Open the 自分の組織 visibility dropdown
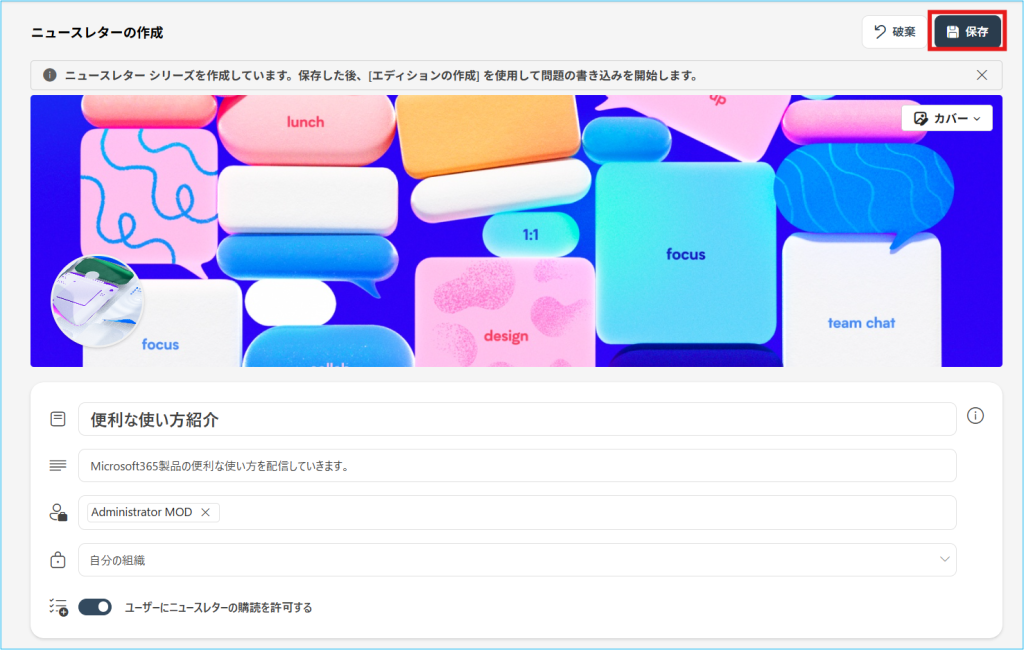Screen dimensions: 1024x650 516,560
